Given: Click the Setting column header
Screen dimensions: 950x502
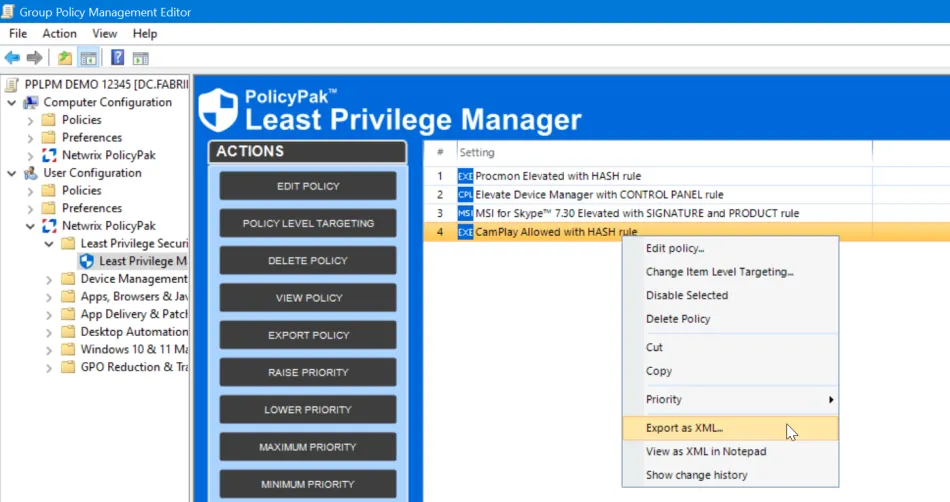Looking at the screenshot, I should point(477,153).
